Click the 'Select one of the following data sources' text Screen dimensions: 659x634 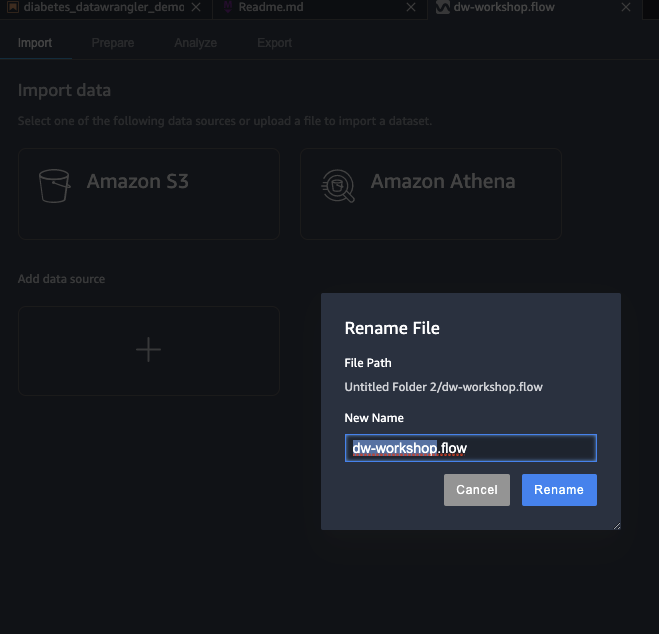pos(225,121)
